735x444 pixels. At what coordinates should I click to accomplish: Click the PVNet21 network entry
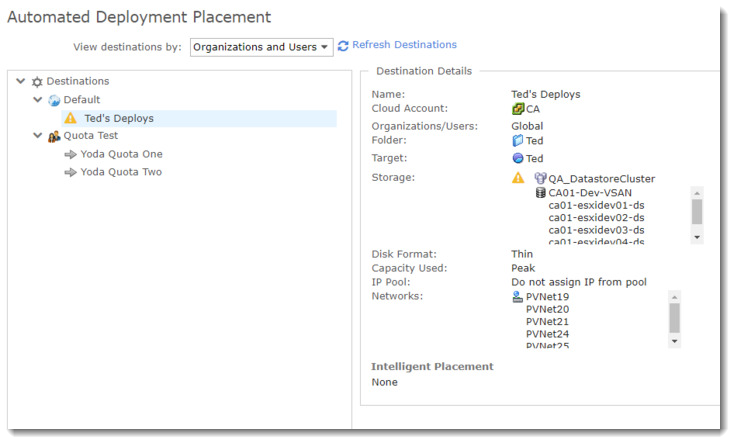547,322
